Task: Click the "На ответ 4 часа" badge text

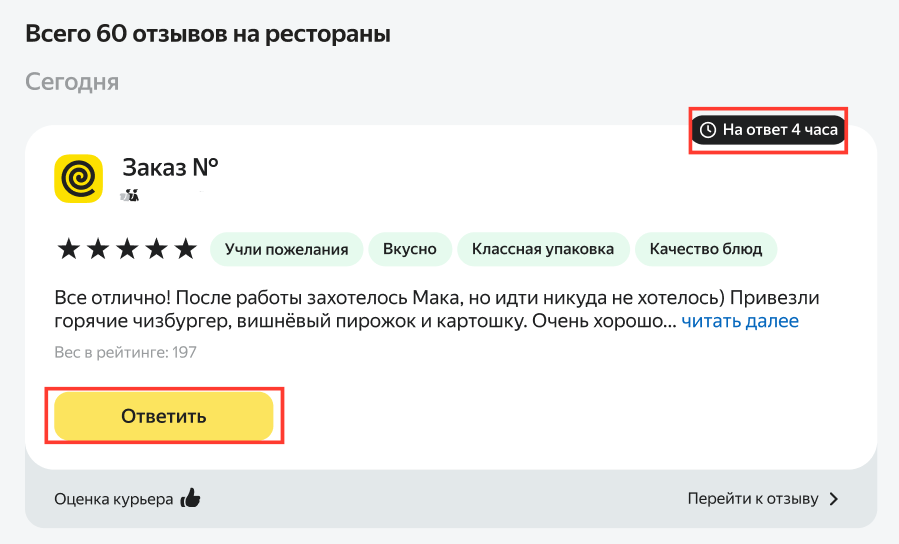Action: click(x=780, y=130)
